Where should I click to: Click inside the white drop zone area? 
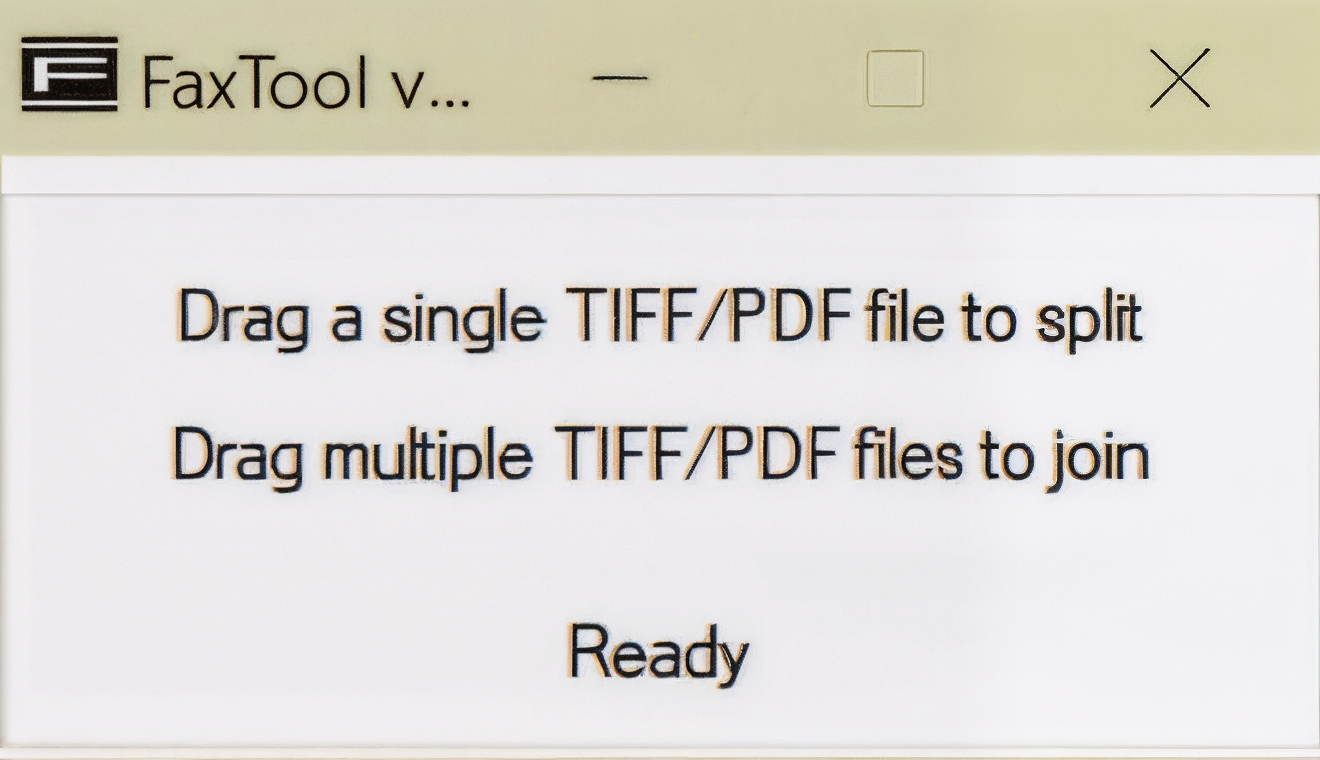coord(660,550)
